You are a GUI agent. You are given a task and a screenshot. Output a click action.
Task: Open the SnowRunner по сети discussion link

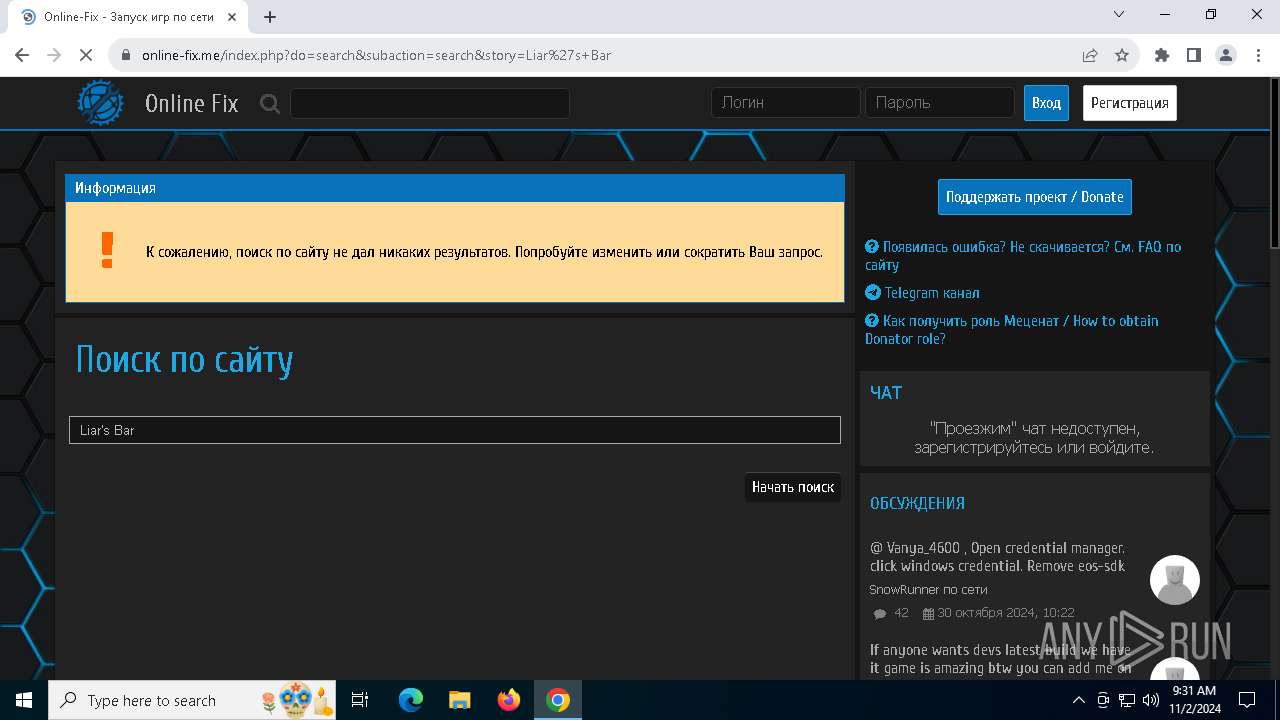928,589
